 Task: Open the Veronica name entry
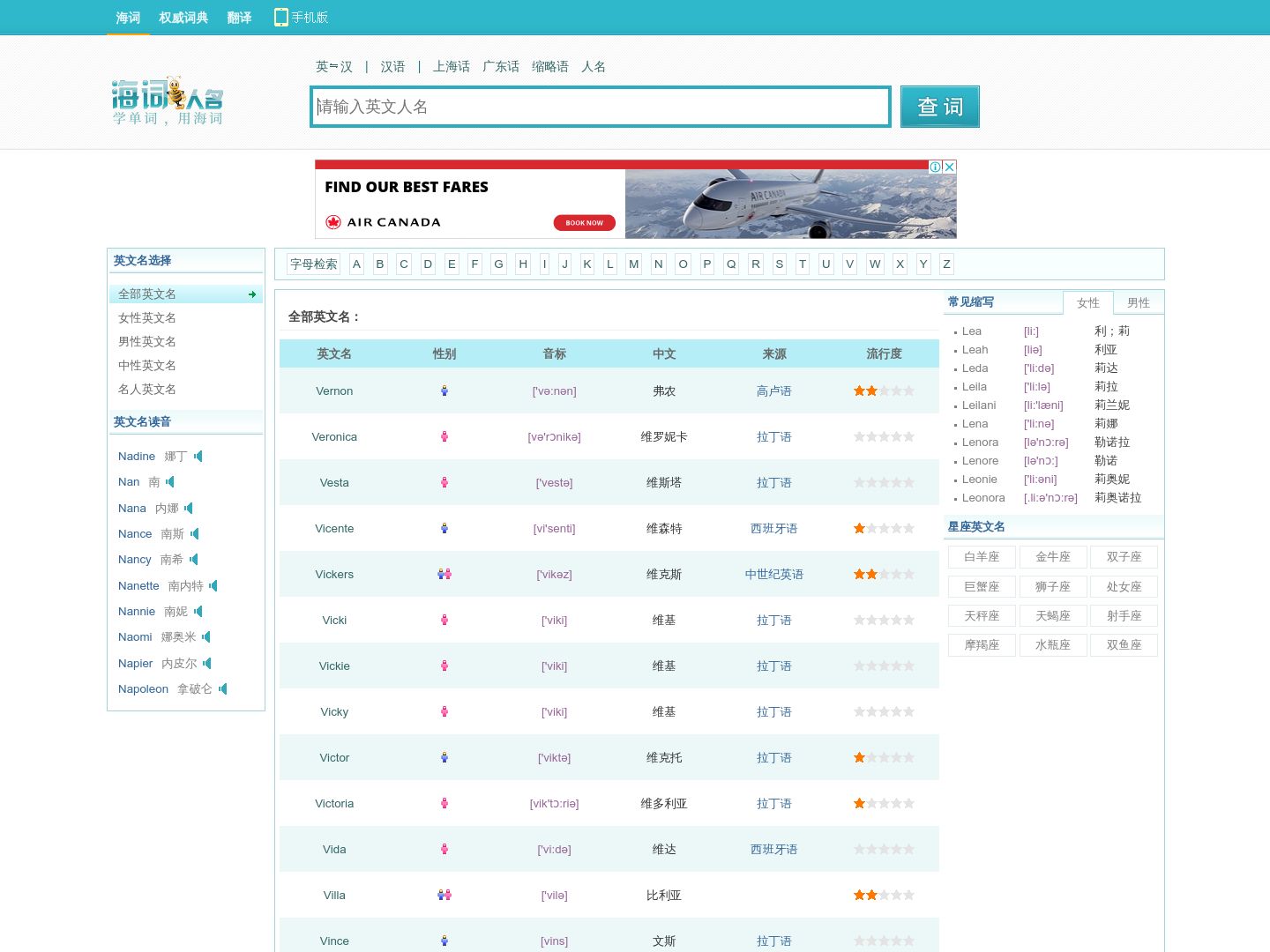point(334,436)
